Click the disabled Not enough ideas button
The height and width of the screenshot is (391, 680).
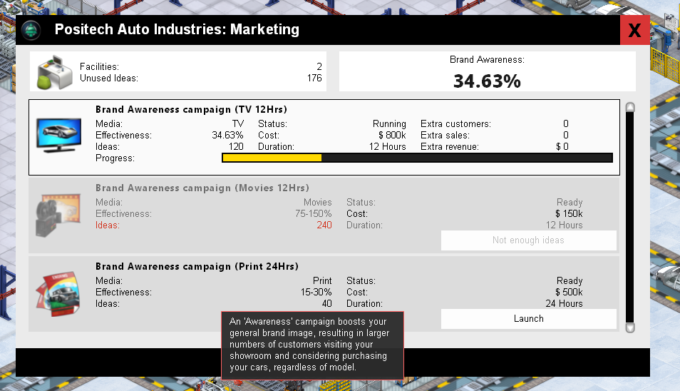(529, 240)
